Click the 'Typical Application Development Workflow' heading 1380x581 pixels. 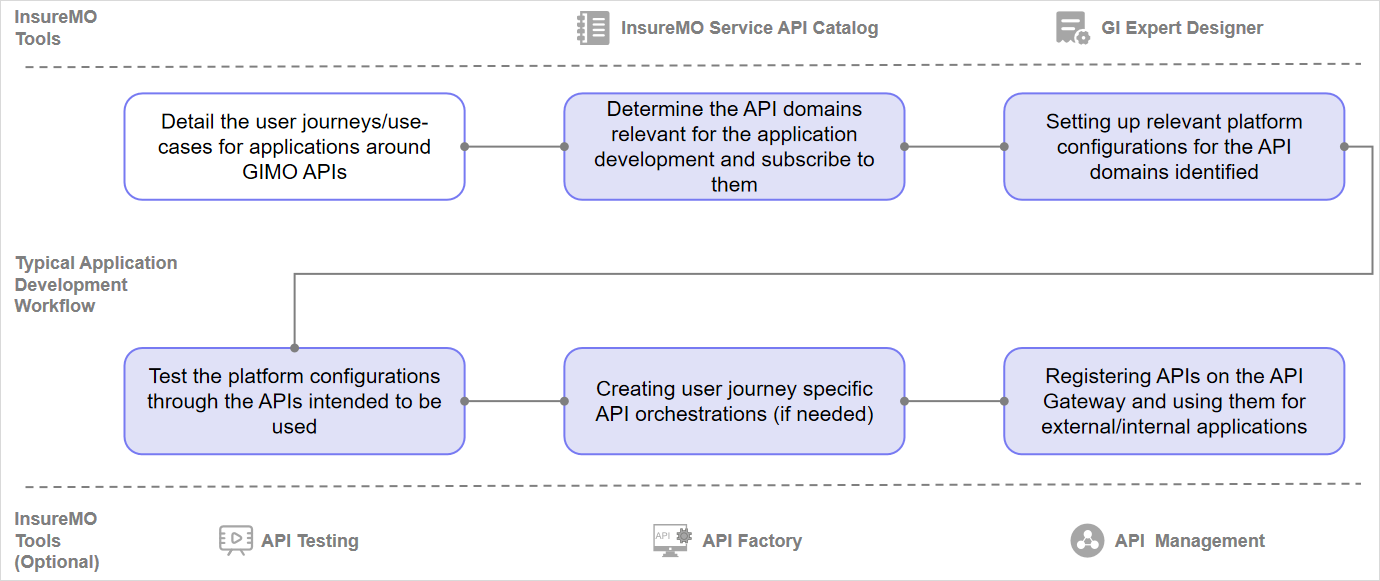pos(96,284)
